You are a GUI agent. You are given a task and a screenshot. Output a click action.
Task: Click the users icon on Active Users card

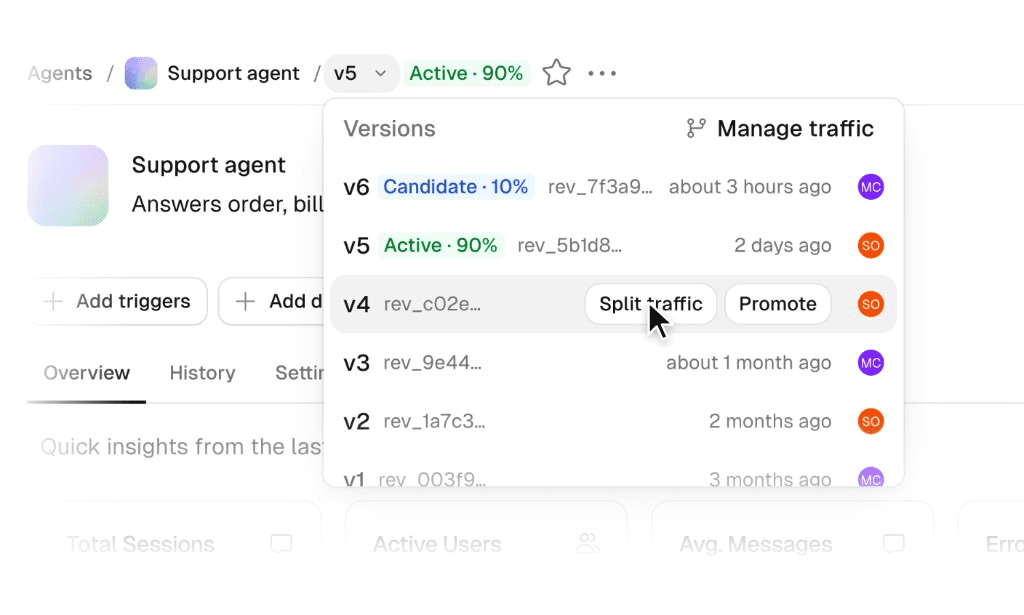587,543
